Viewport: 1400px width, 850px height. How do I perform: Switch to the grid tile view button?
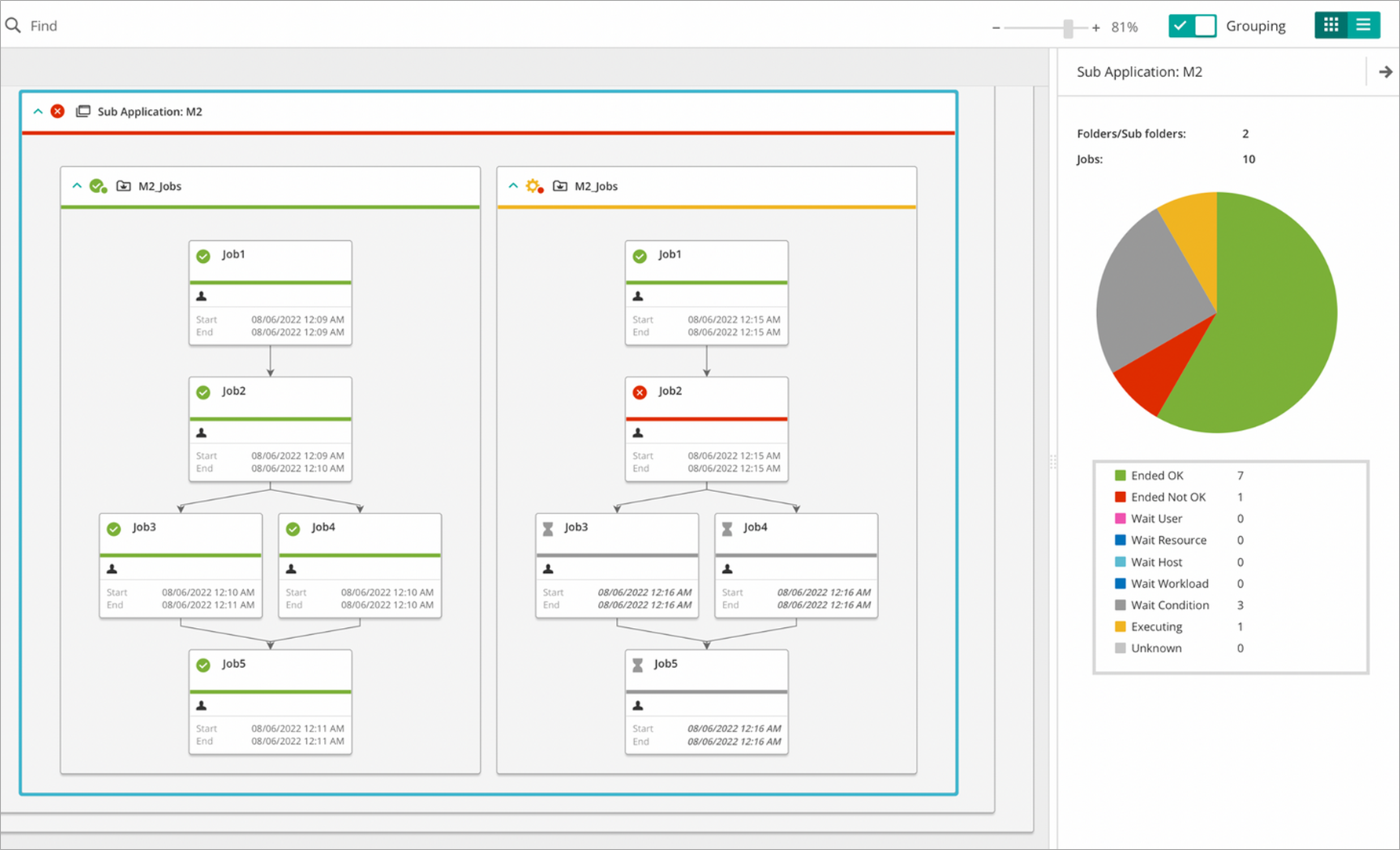[1331, 25]
